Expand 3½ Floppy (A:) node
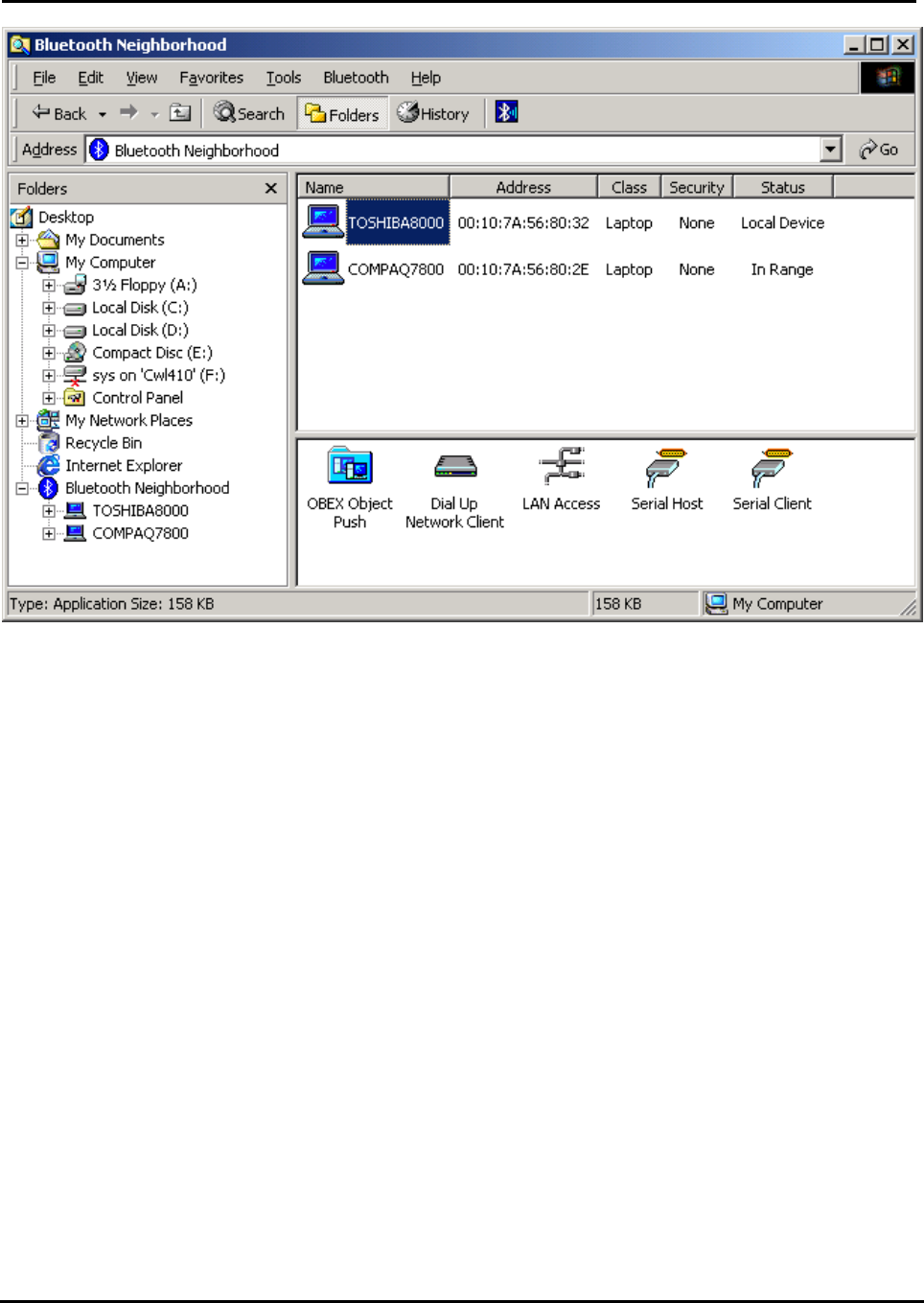924x1303 pixels. coord(49,285)
